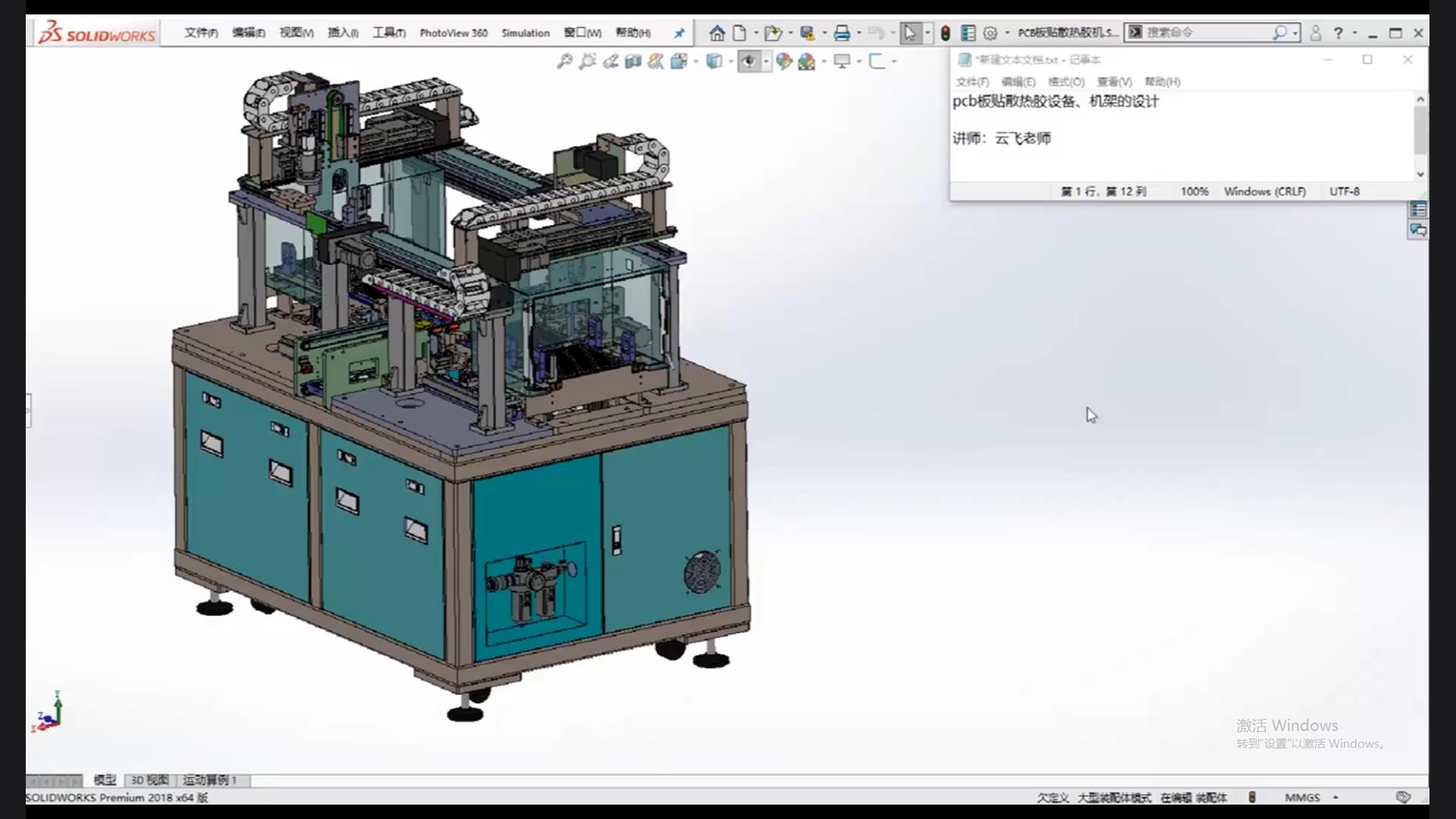Screen dimensions: 1456x819
Task: Click the user login icon
Action: 1316,33
